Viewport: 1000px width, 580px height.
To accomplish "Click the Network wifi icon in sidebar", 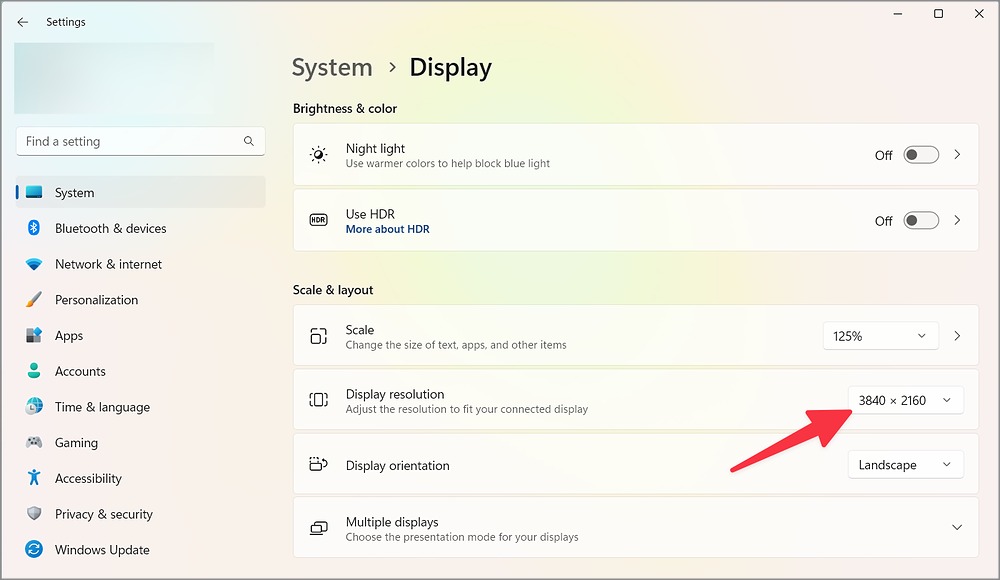I will pos(34,264).
